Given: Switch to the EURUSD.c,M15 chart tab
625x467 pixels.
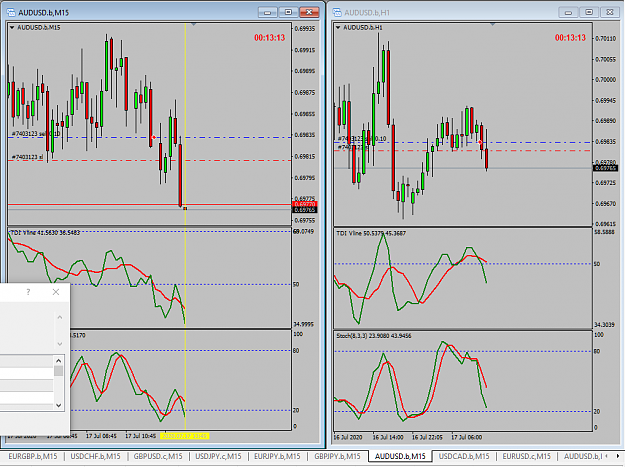Looking at the screenshot, I should 527,456.
